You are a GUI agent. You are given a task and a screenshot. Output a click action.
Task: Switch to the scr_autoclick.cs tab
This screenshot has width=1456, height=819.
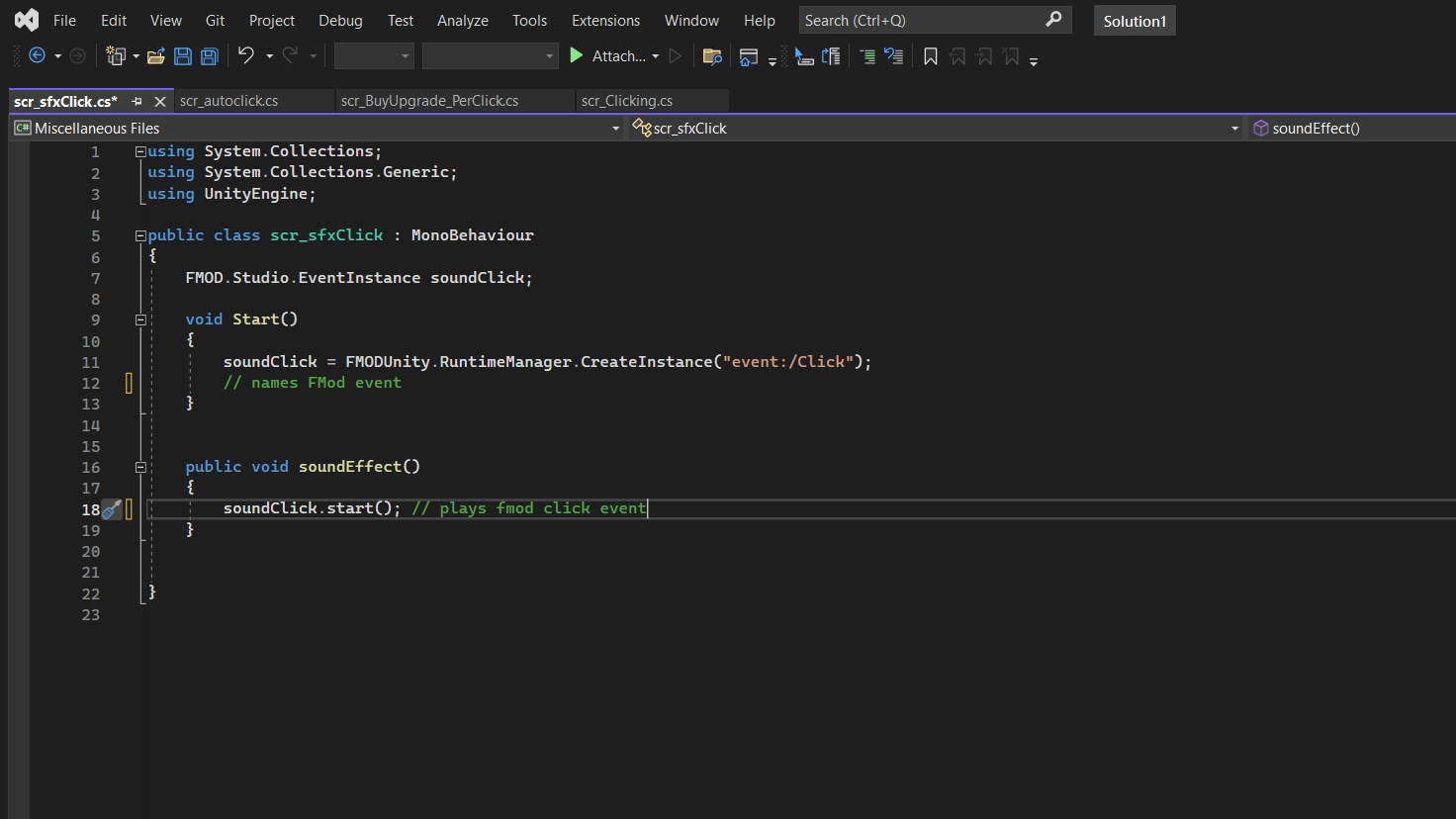[x=229, y=101]
